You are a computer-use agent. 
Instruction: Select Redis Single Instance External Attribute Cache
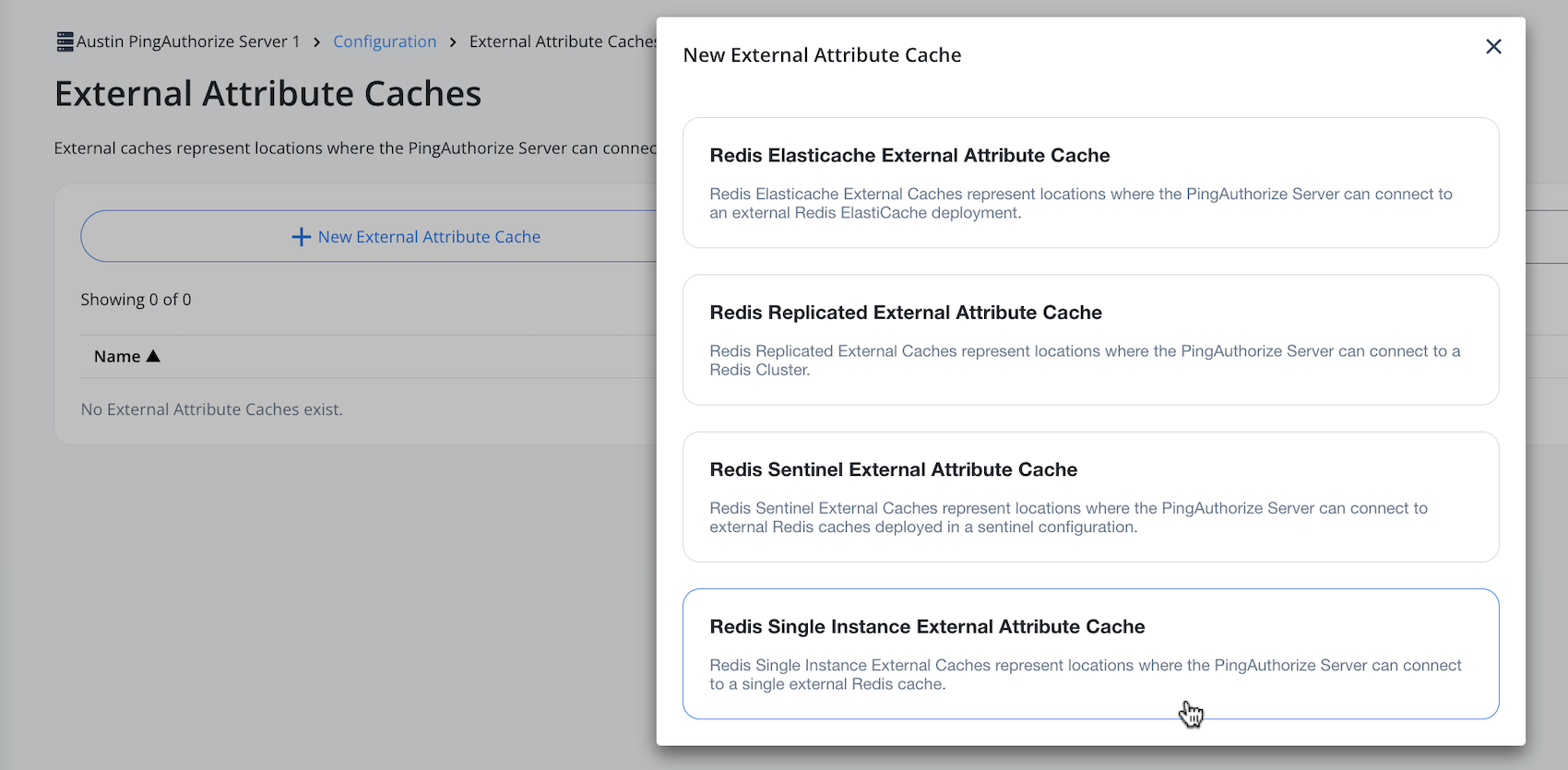tap(1090, 654)
